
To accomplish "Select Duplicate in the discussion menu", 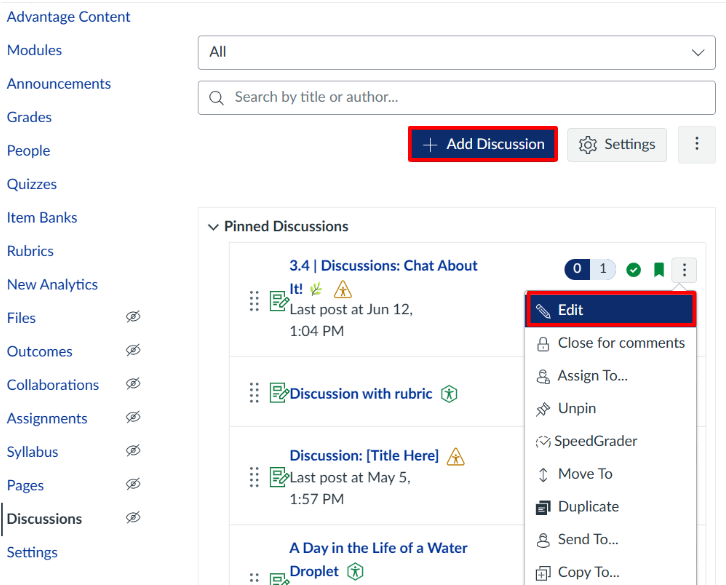I will click(588, 507).
